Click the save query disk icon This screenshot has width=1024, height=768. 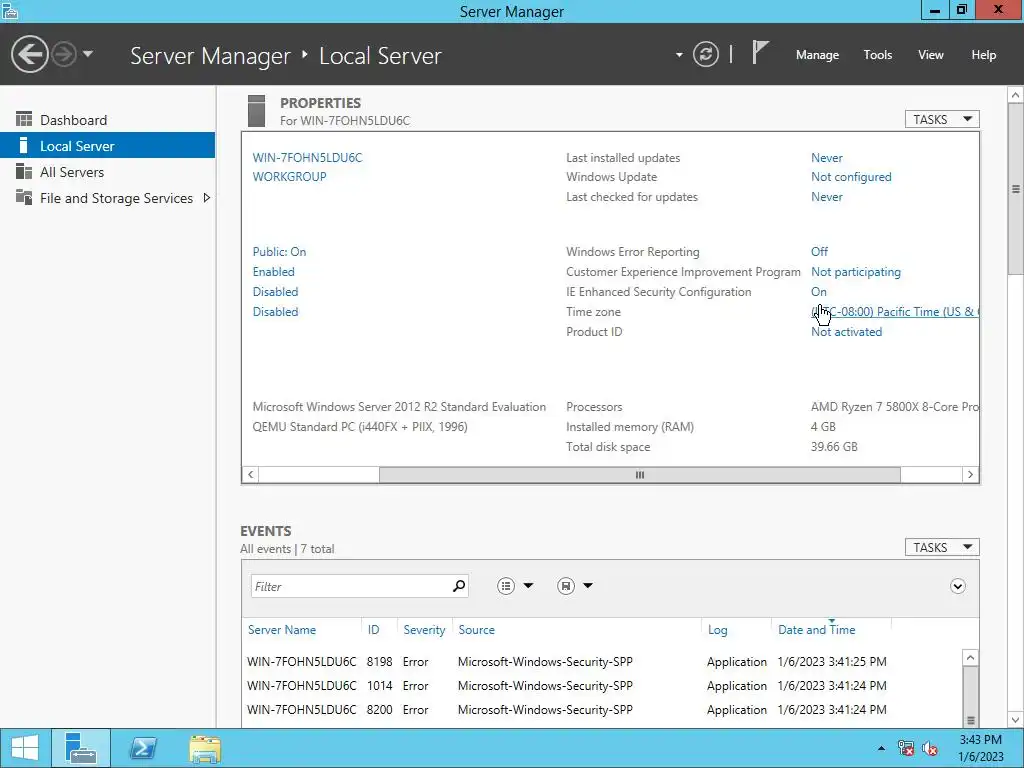tap(566, 586)
